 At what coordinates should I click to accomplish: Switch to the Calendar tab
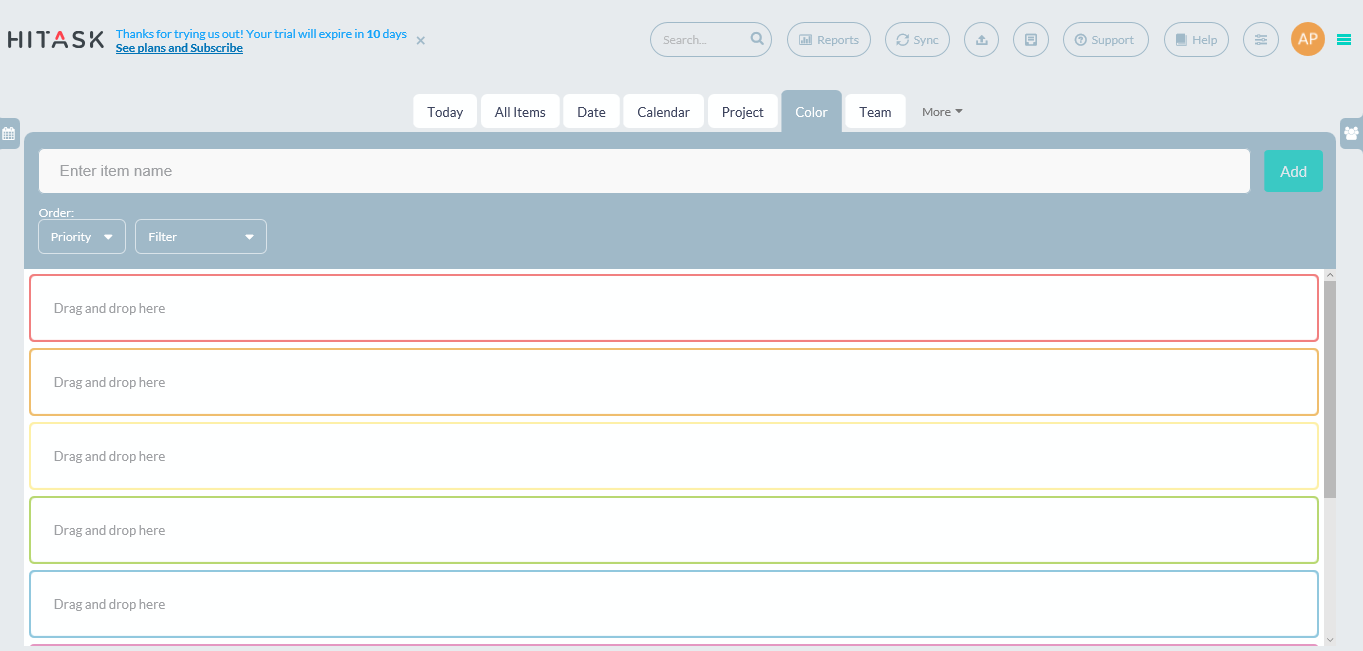(663, 112)
